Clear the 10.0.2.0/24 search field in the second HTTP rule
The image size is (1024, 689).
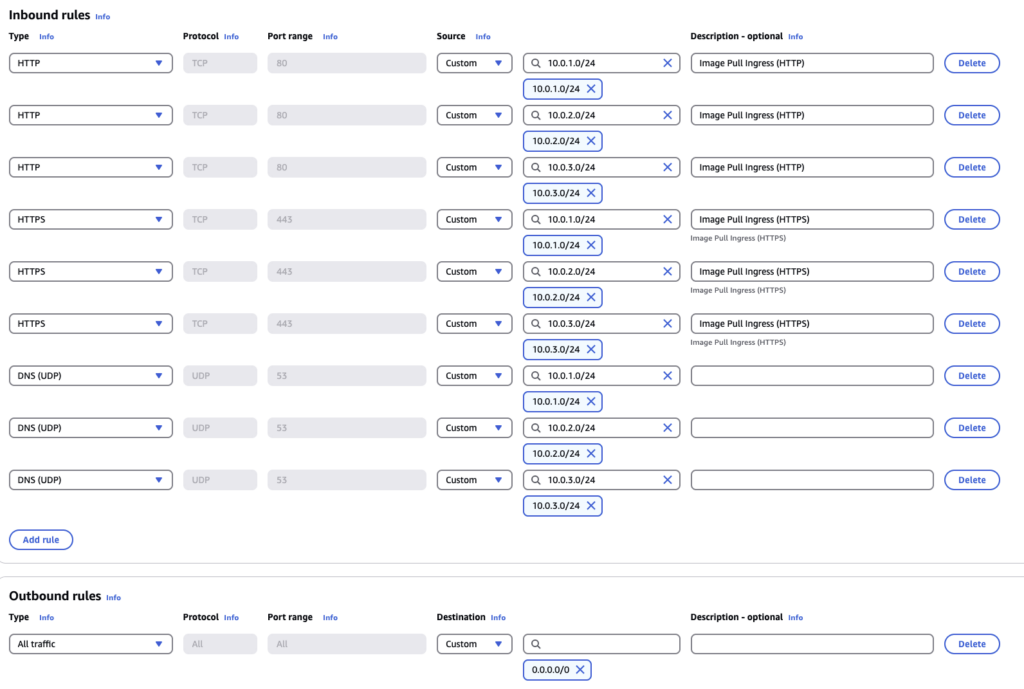point(667,115)
